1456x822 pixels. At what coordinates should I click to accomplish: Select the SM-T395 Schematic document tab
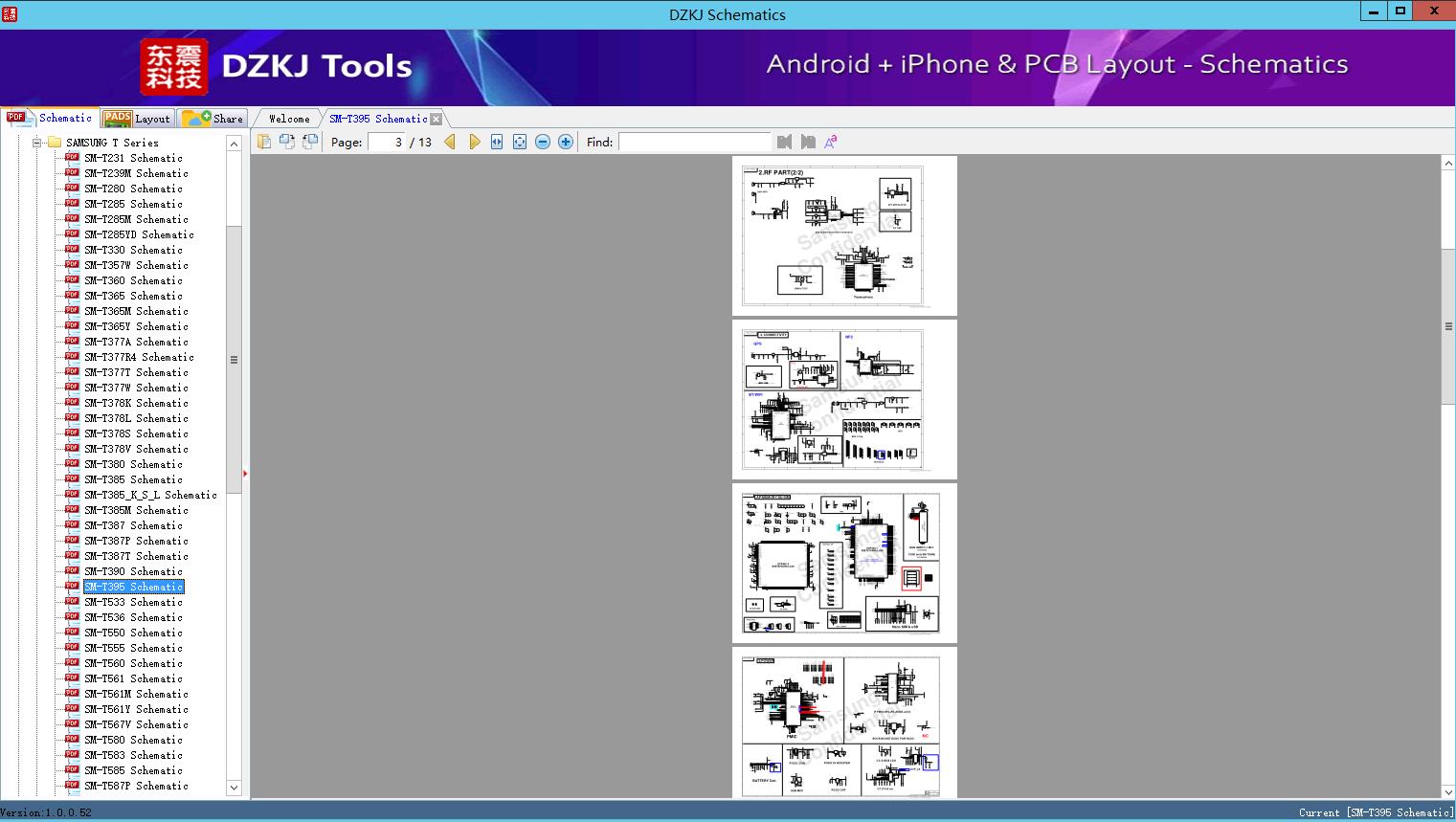point(378,119)
